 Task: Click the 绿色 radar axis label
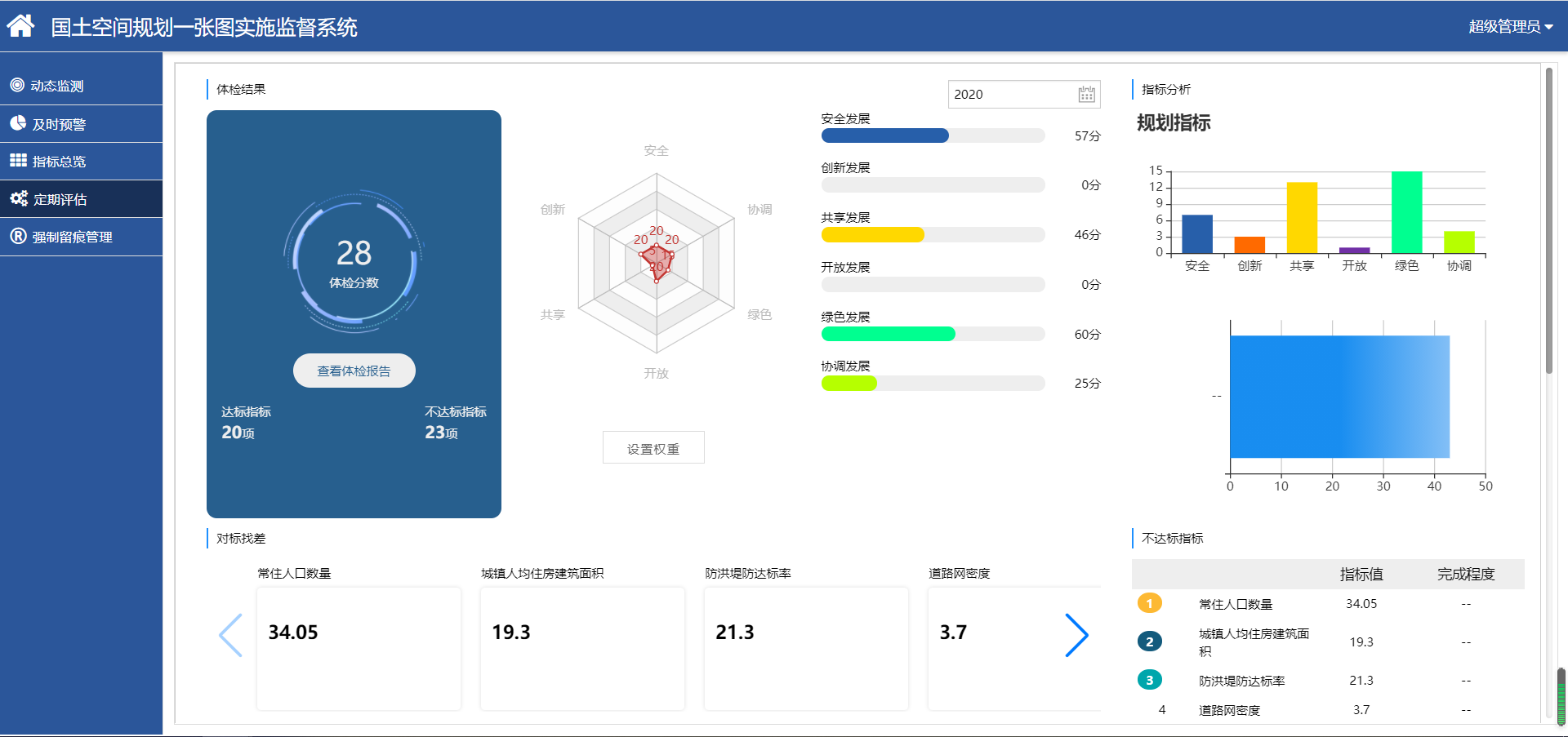759,315
